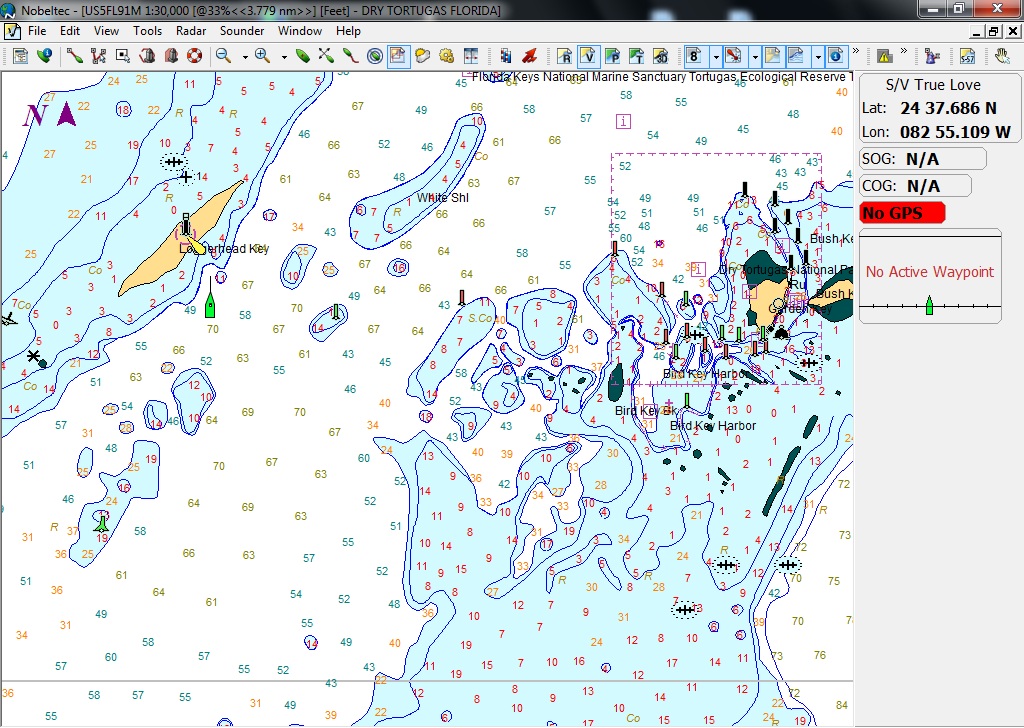Screen dimensions: 1024x728
Task: Click the Zoom In magnifier icon
Action: (x=262, y=56)
